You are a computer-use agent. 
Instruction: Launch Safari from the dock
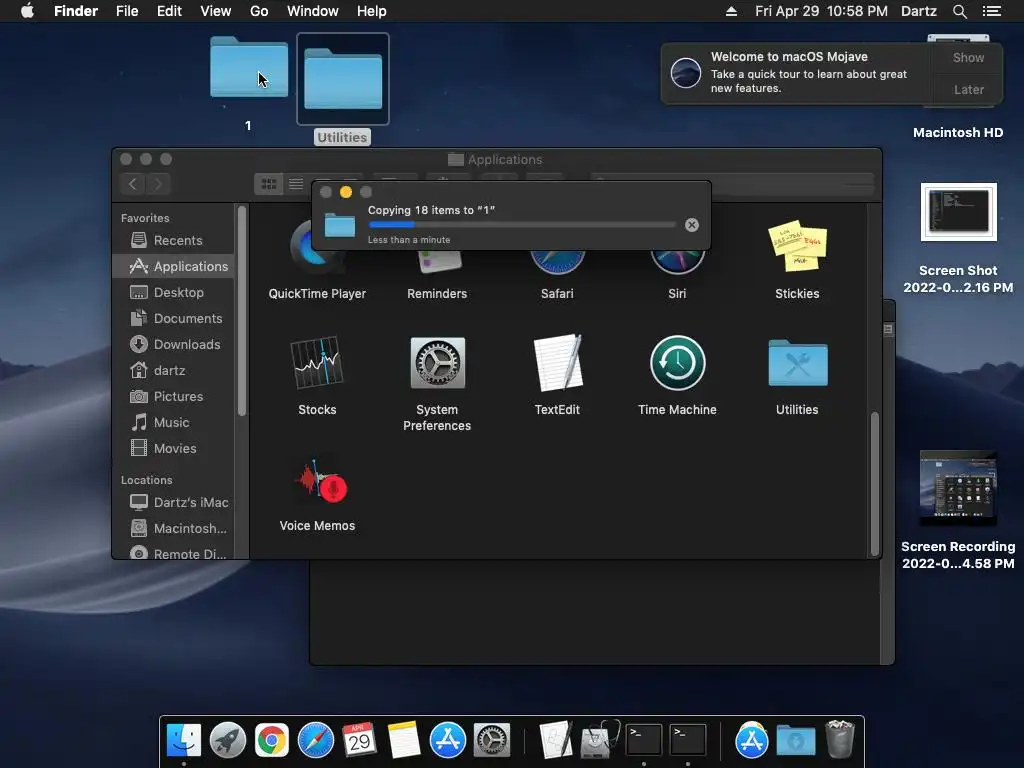pos(315,740)
